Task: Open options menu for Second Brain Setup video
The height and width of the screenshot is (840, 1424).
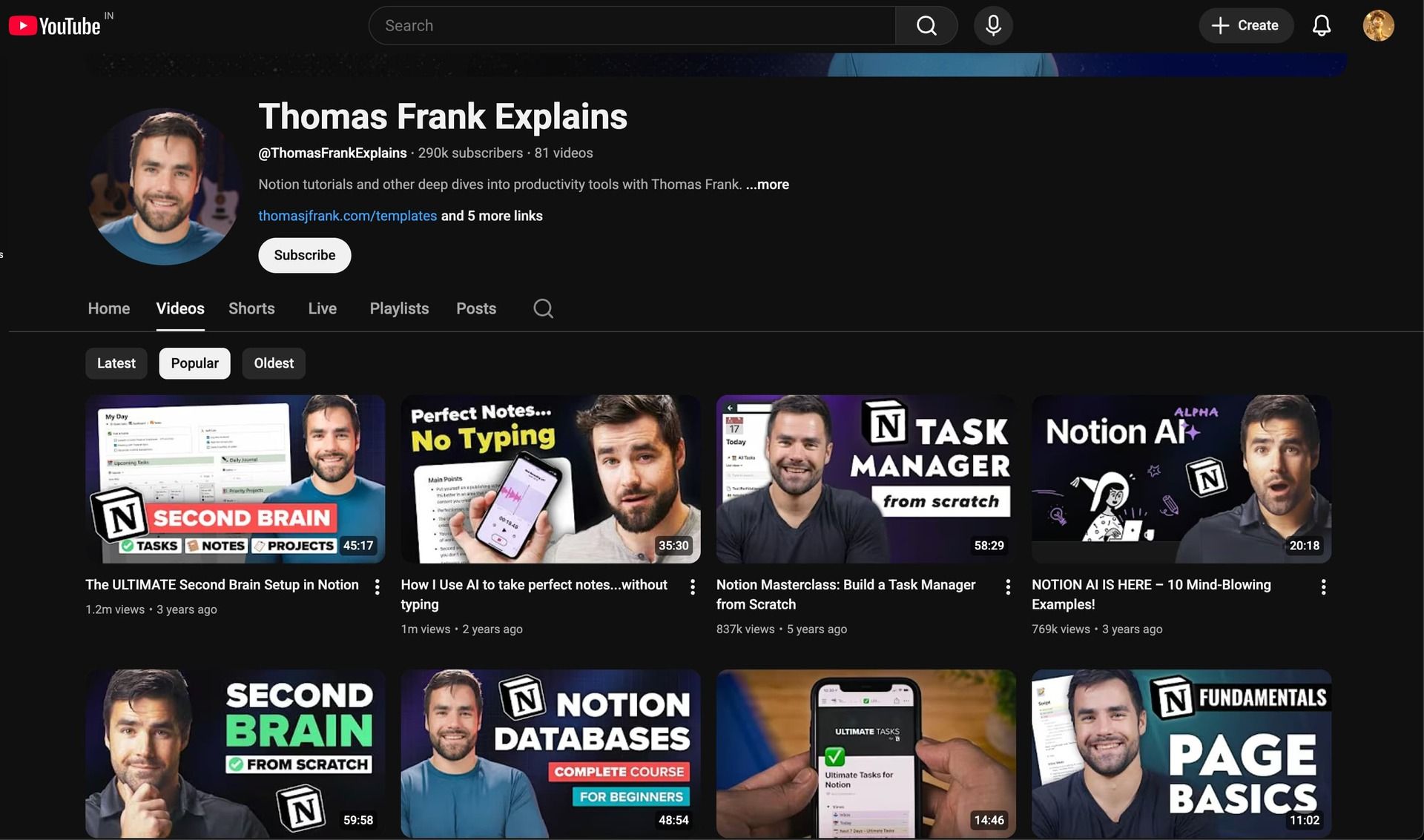Action: [x=378, y=586]
